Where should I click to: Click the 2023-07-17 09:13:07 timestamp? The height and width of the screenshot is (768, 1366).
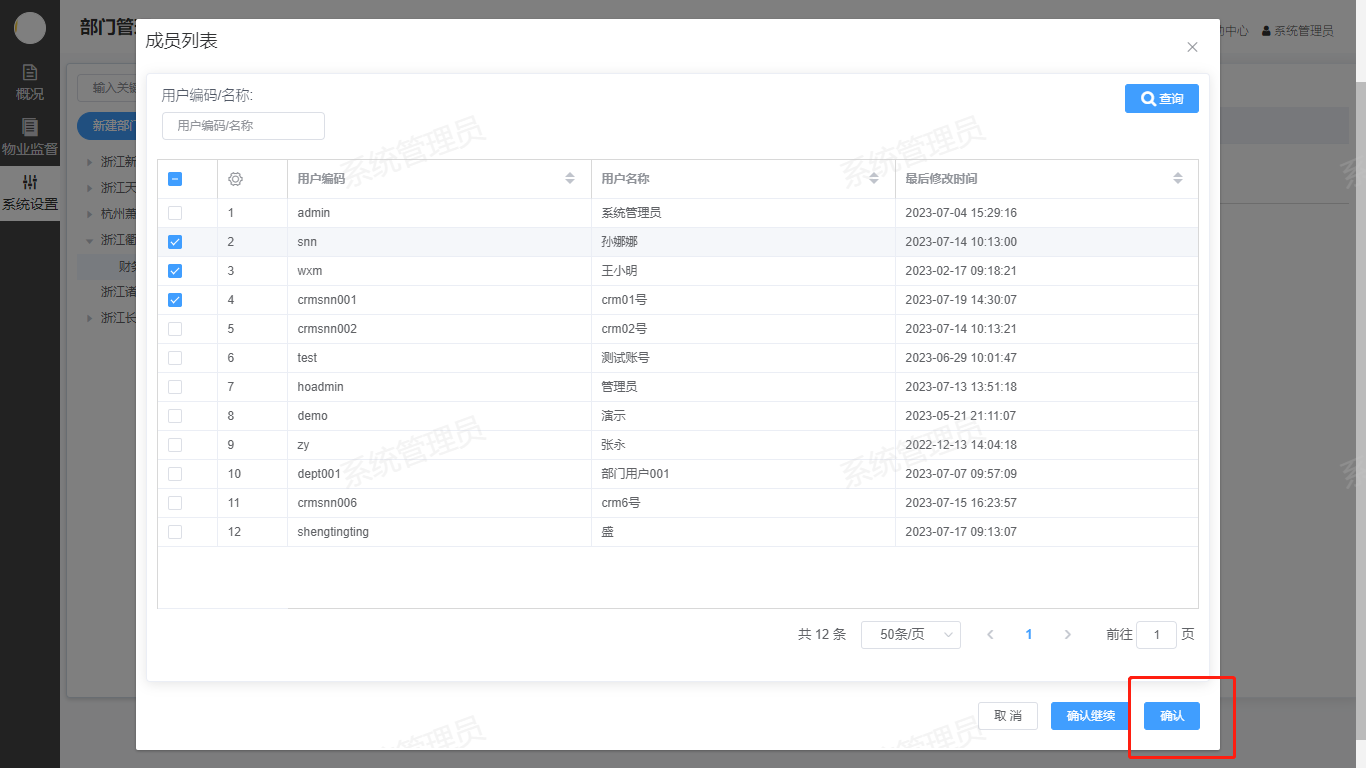click(x=961, y=532)
